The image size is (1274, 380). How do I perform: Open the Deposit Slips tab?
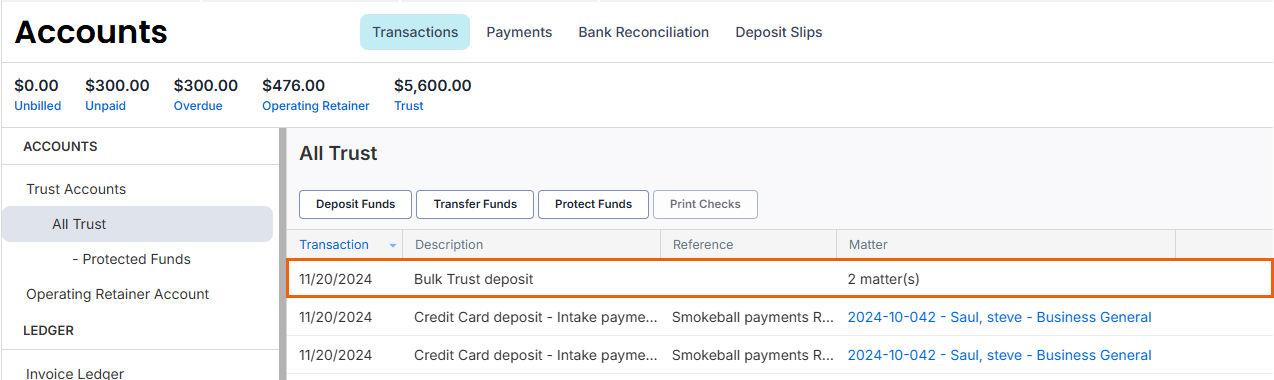pyautogui.click(x=779, y=32)
